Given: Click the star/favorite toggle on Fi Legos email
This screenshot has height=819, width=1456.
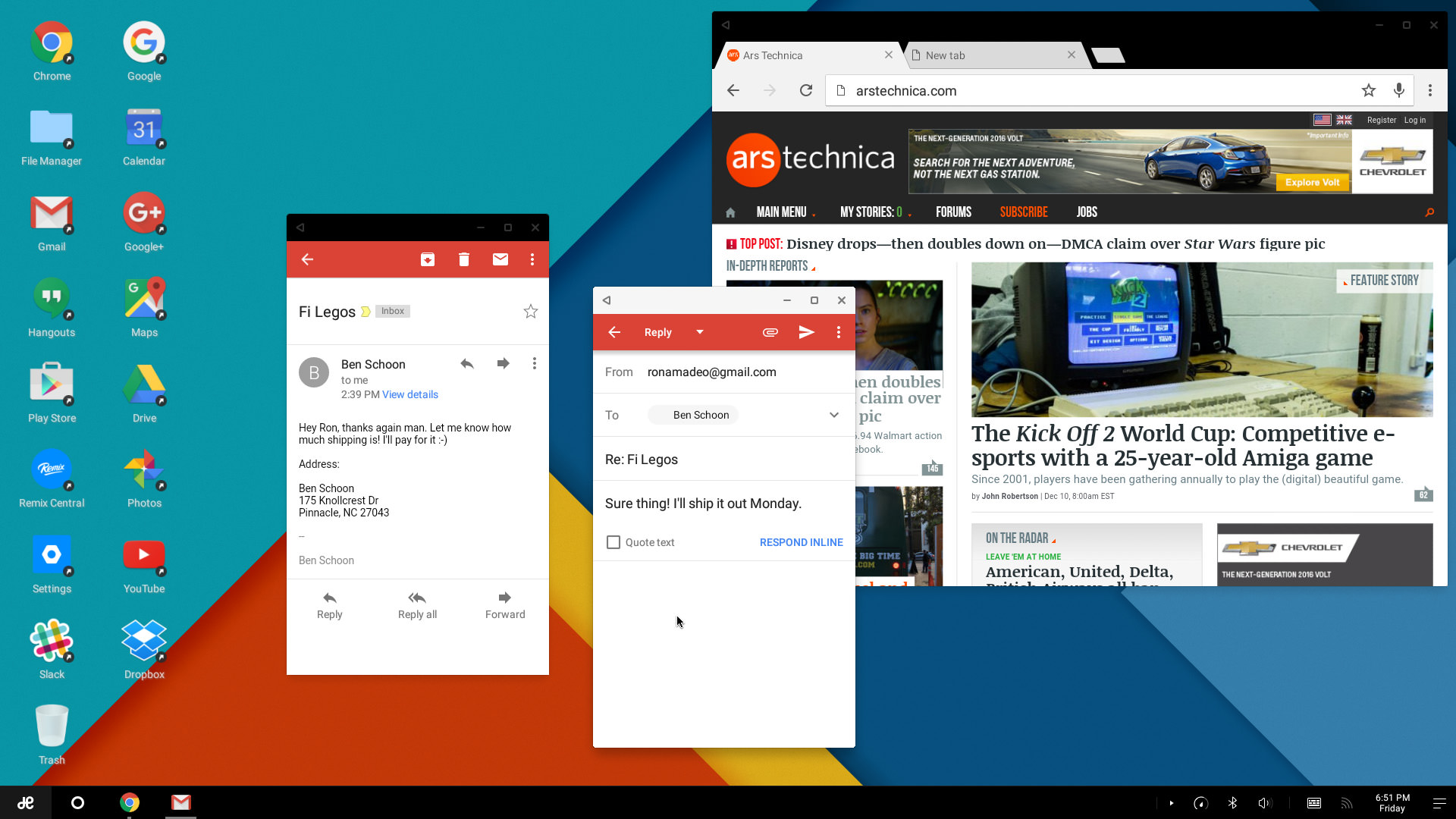Looking at the screenshot, I should pos(531,312).
